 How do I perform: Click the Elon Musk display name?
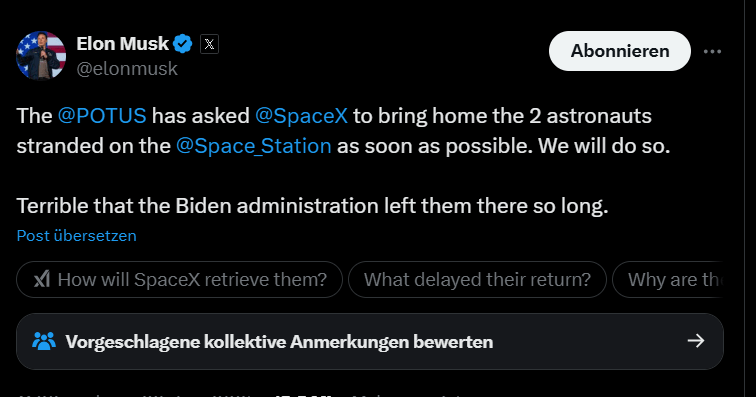pyautogui.click(x=122, y=44)
